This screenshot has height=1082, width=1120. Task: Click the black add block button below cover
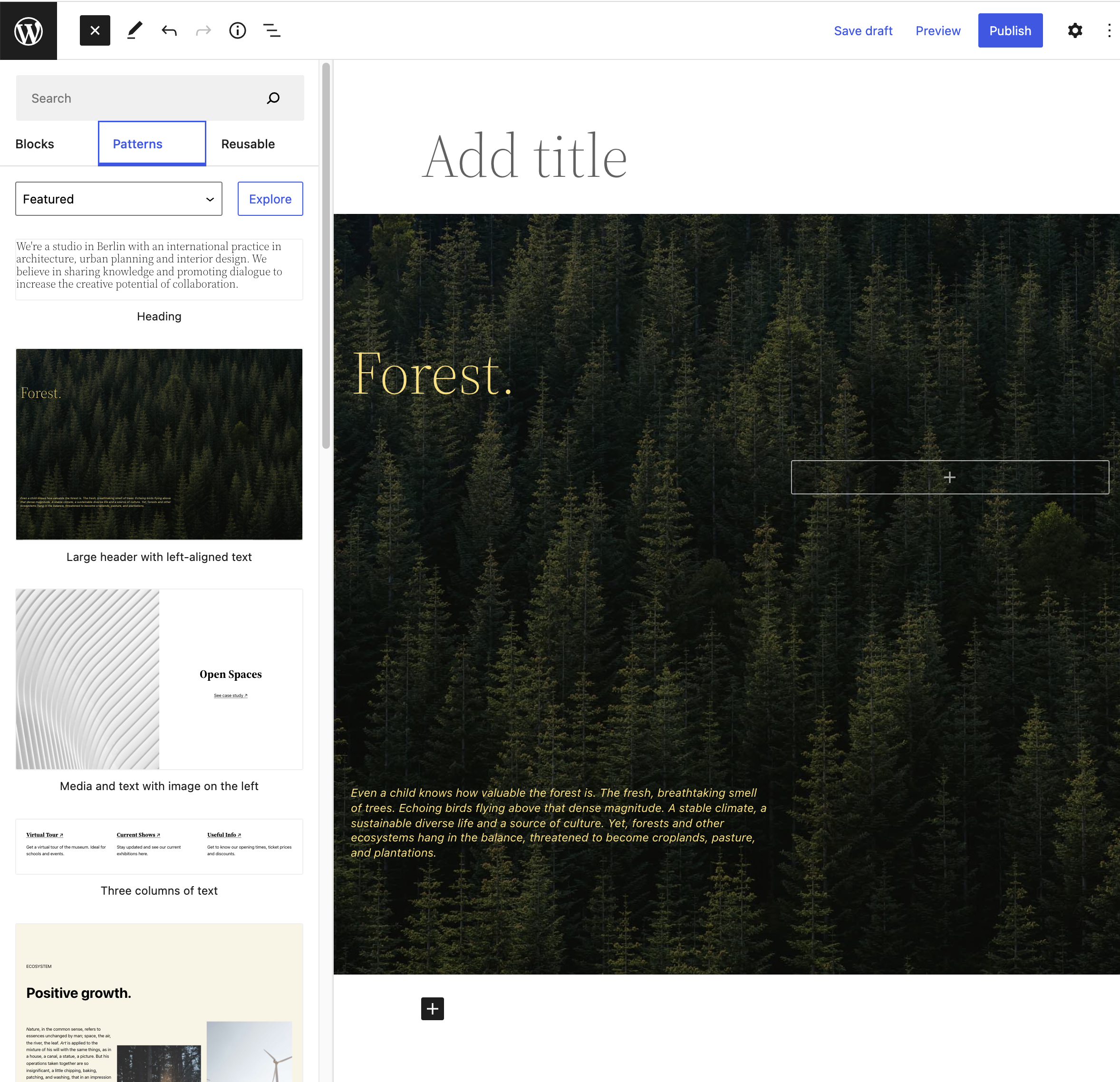432,1009
